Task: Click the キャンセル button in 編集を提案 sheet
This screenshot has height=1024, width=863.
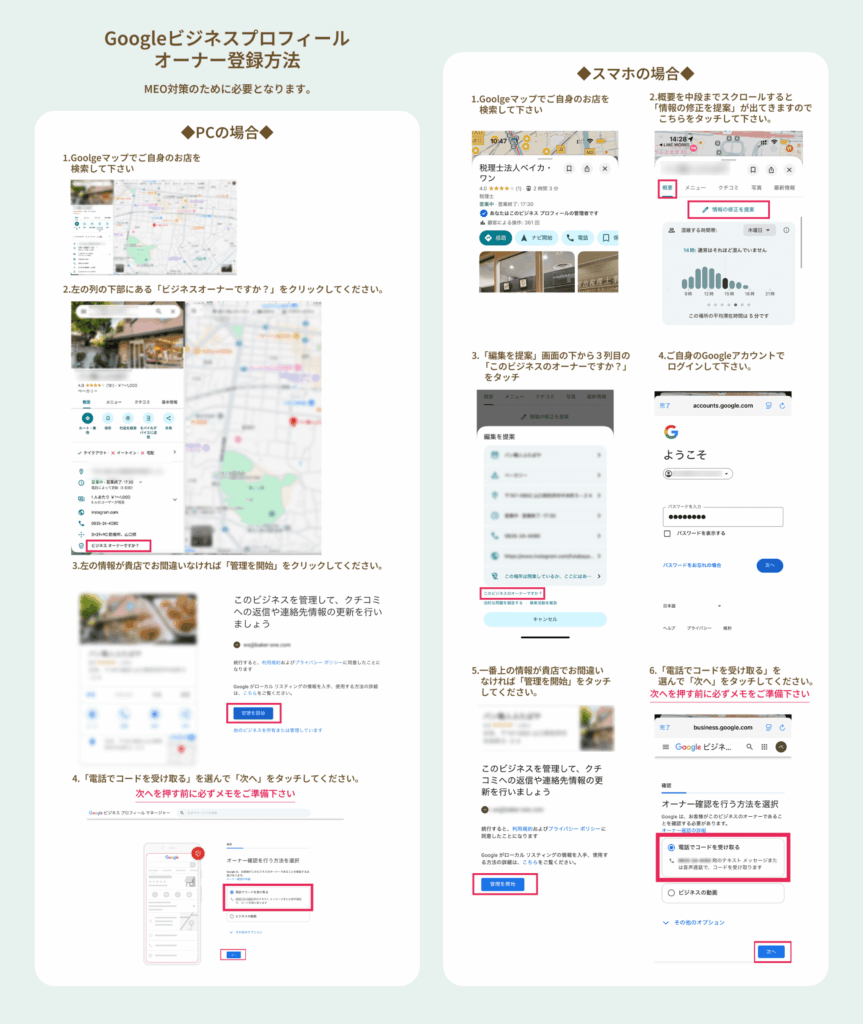Action: click(x=544, y=619)
